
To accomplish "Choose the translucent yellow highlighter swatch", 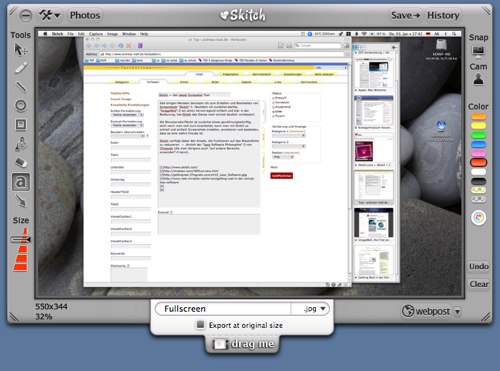I will pyautogui.click(x=478, y=190).
